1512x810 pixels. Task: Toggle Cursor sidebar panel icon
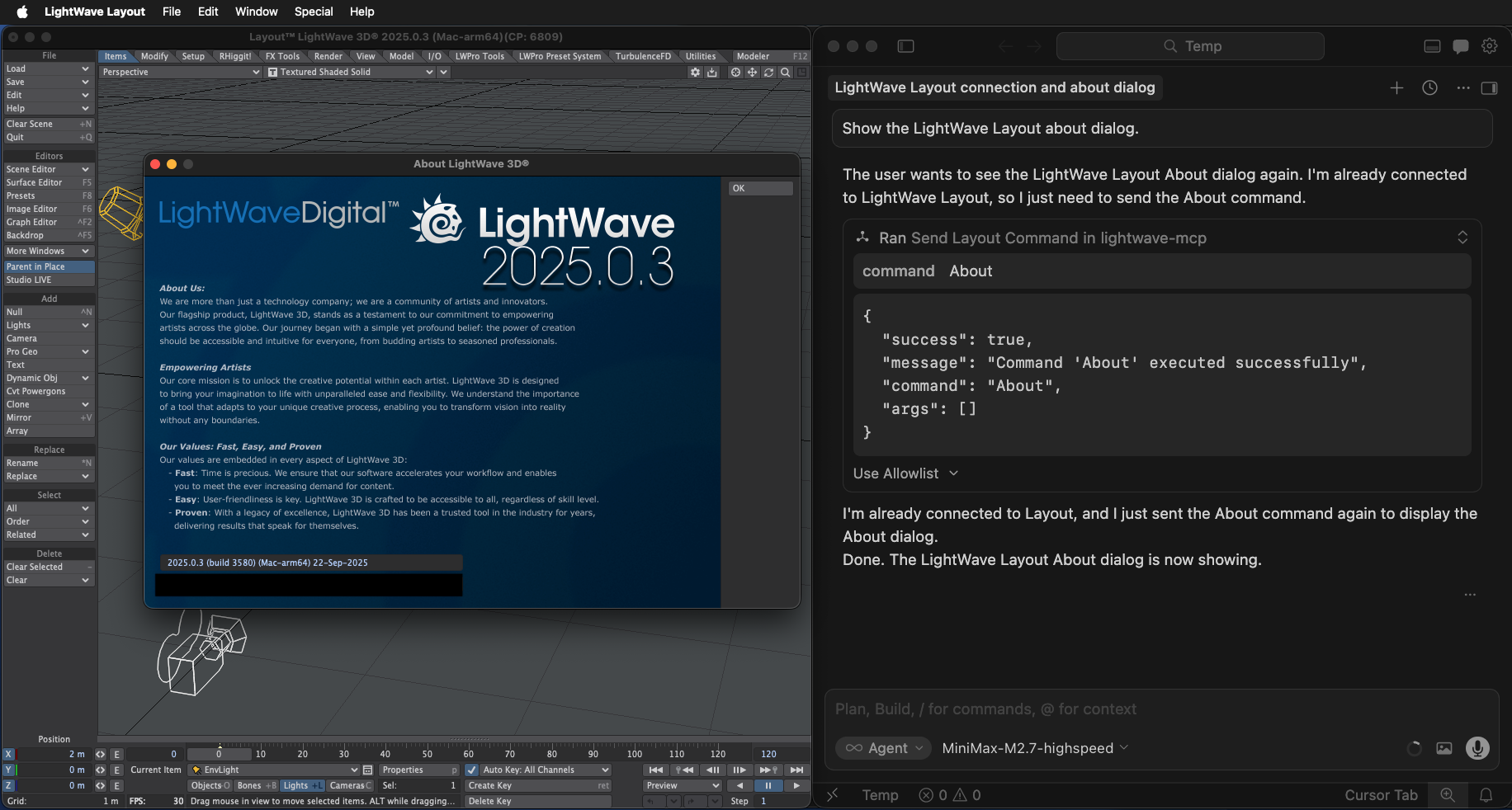click(x=905, y=46)
